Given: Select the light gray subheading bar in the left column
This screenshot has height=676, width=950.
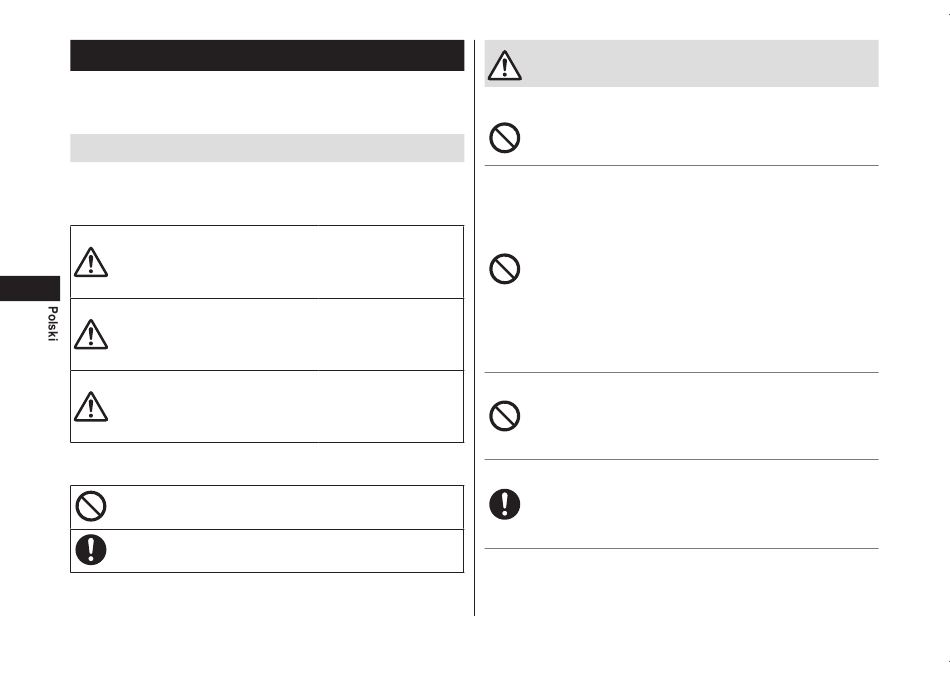Looking at the screenshot, I should tap(267, 148).
